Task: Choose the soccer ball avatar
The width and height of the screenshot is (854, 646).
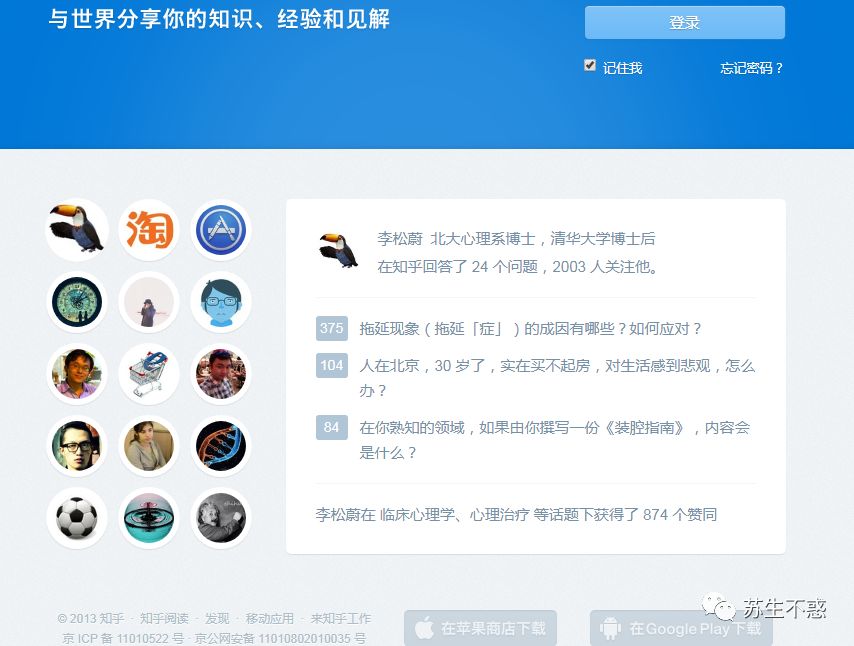Action: tap(77, 517)
